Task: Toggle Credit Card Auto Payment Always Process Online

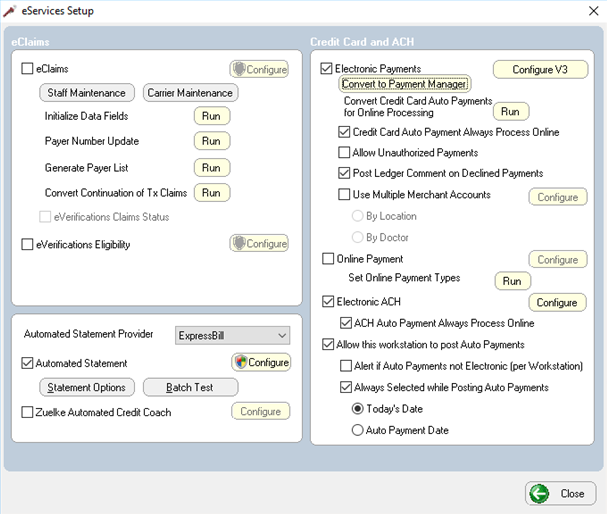Action: point(344,132)
